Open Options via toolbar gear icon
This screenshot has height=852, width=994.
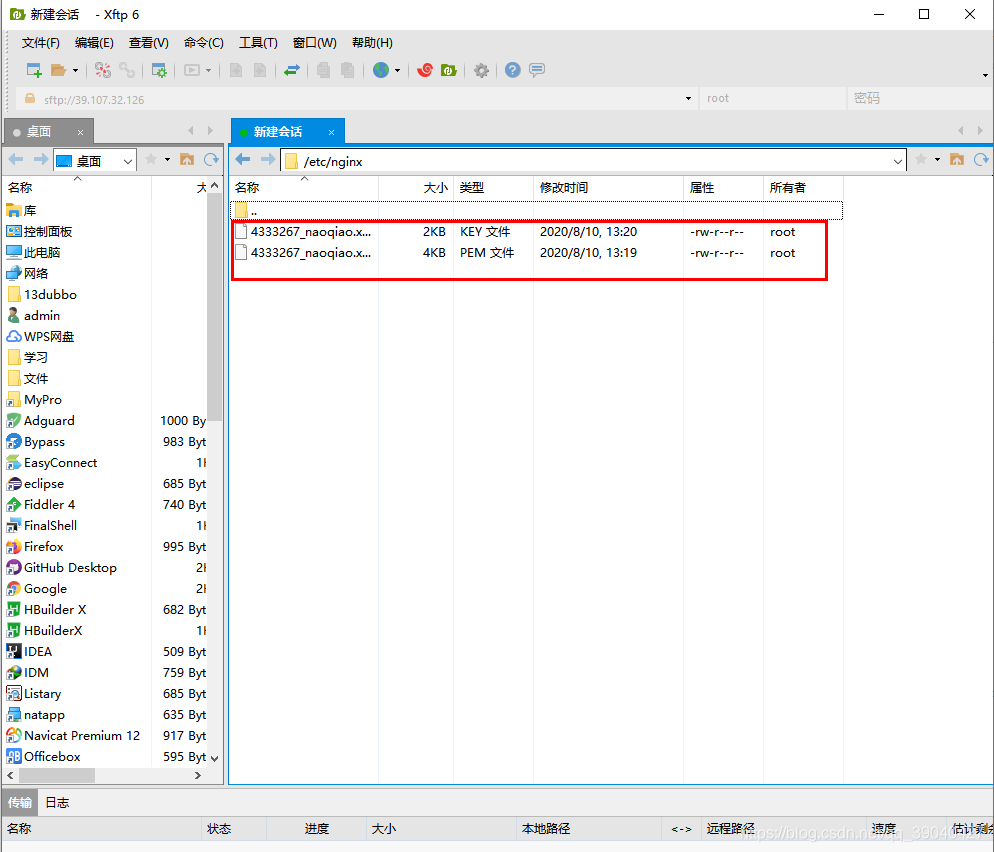click(481, 70)
